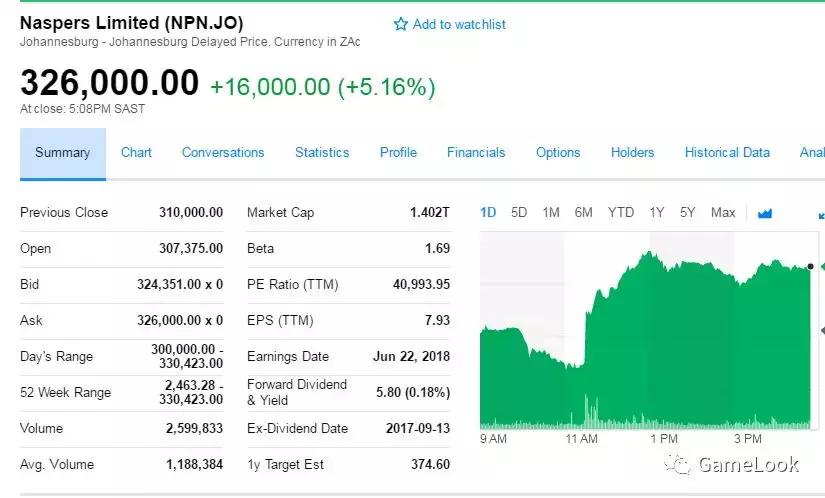Show the Max chart range
825x498 pixels.
722,212
